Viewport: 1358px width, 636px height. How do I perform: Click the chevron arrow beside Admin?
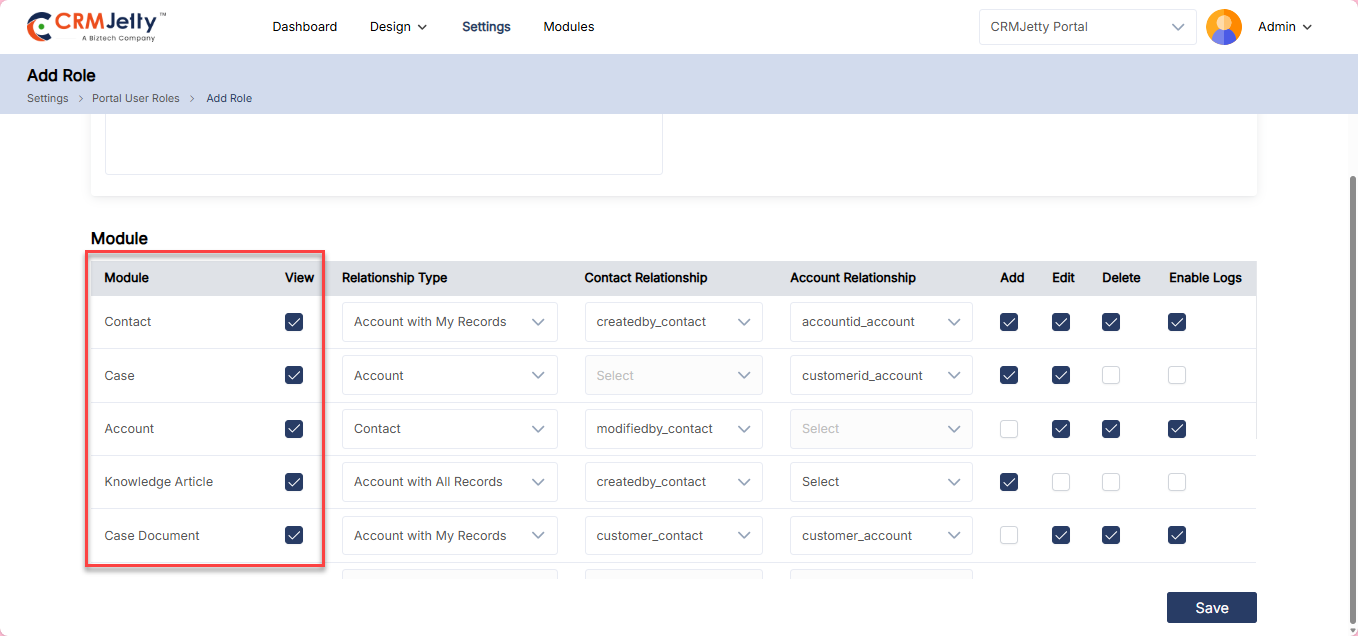pyautogui.click(x=1307, y=27)
